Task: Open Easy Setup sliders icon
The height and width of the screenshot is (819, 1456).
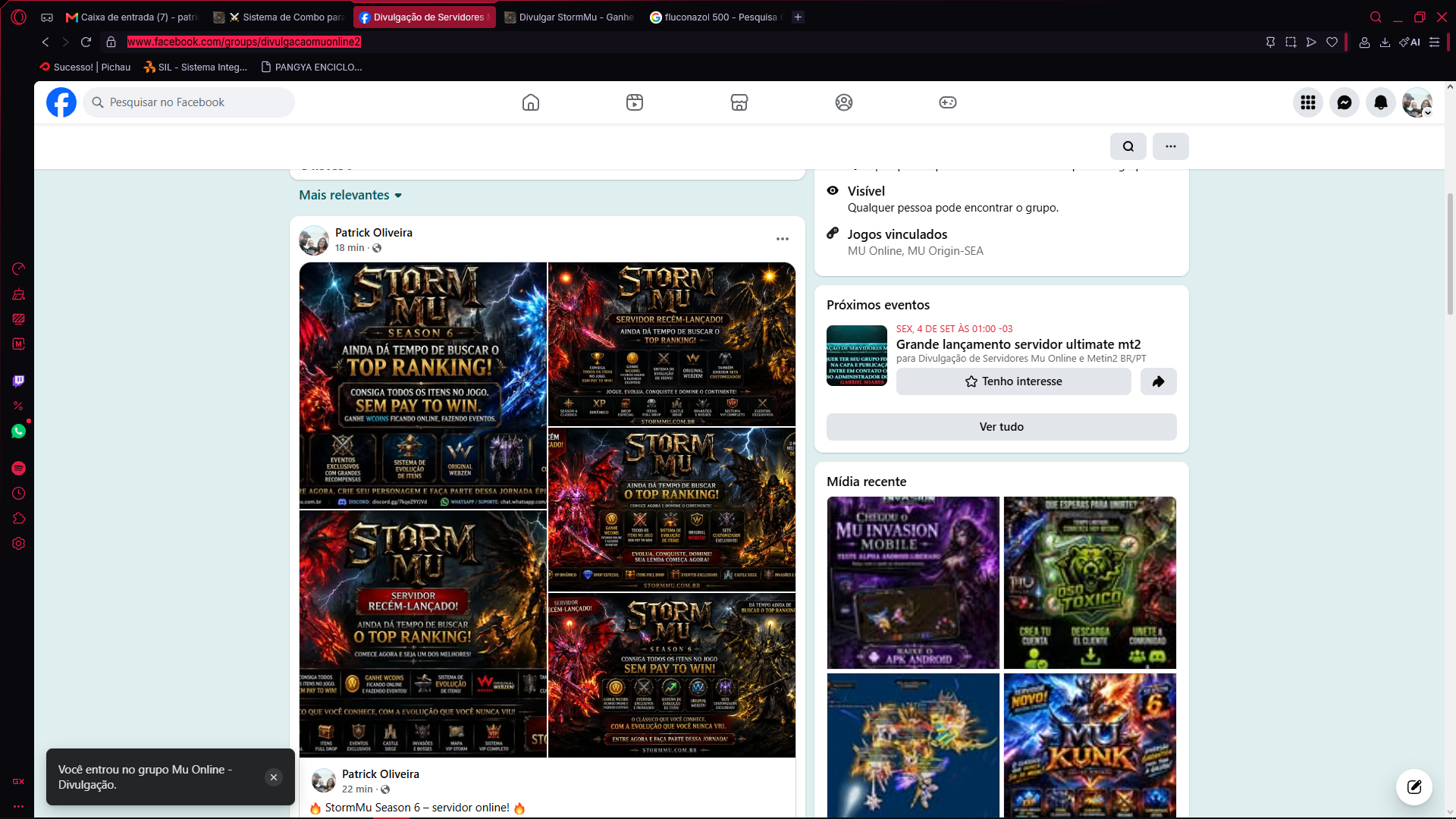Action: (1434, 42)
